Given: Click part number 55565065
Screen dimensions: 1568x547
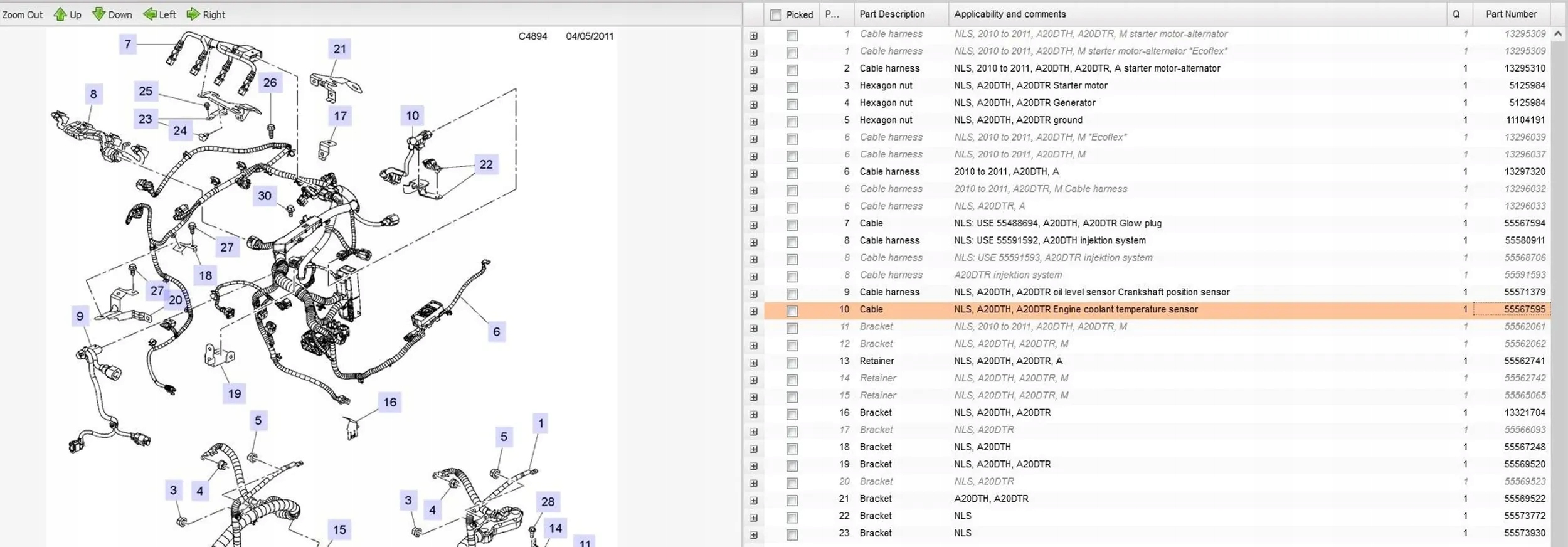Looking at the screenshot, I should pos(1525,395).
